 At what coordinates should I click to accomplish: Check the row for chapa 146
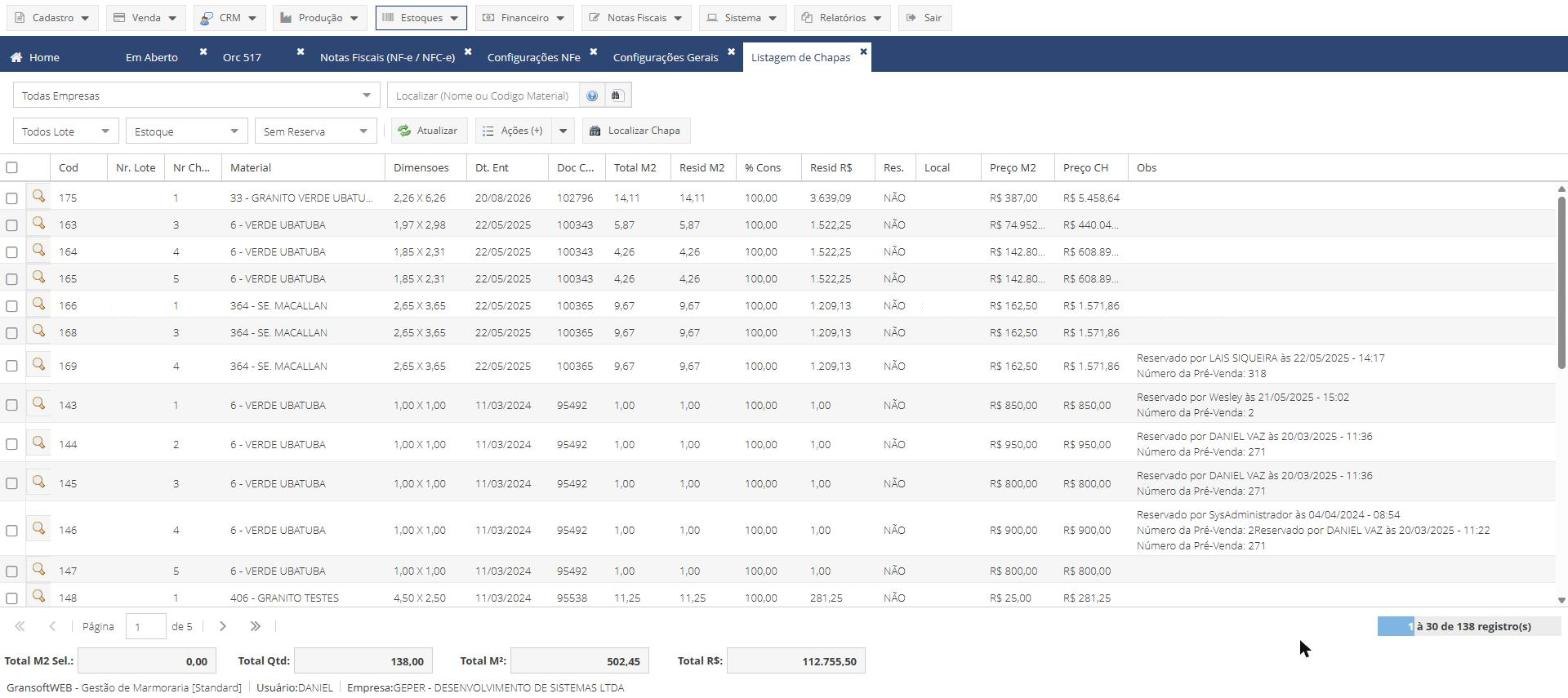click(x=12, y=530)
